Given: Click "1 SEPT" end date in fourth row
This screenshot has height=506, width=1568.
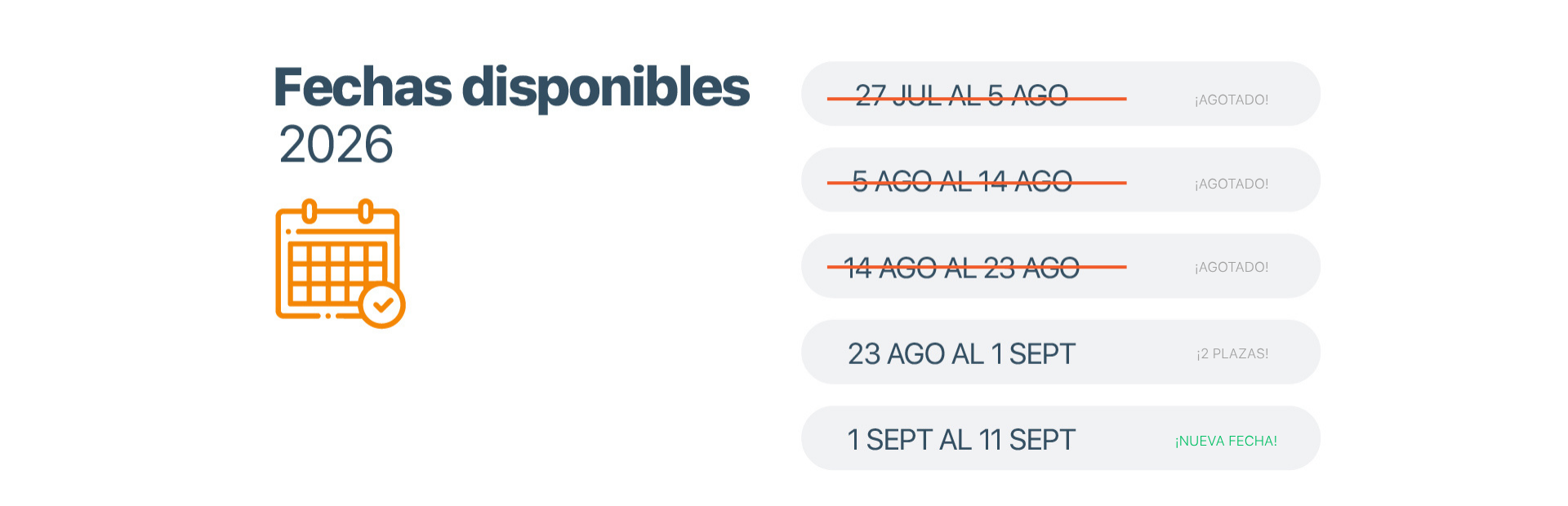Looking at the screenshot, I should [x=1033, y=354].
